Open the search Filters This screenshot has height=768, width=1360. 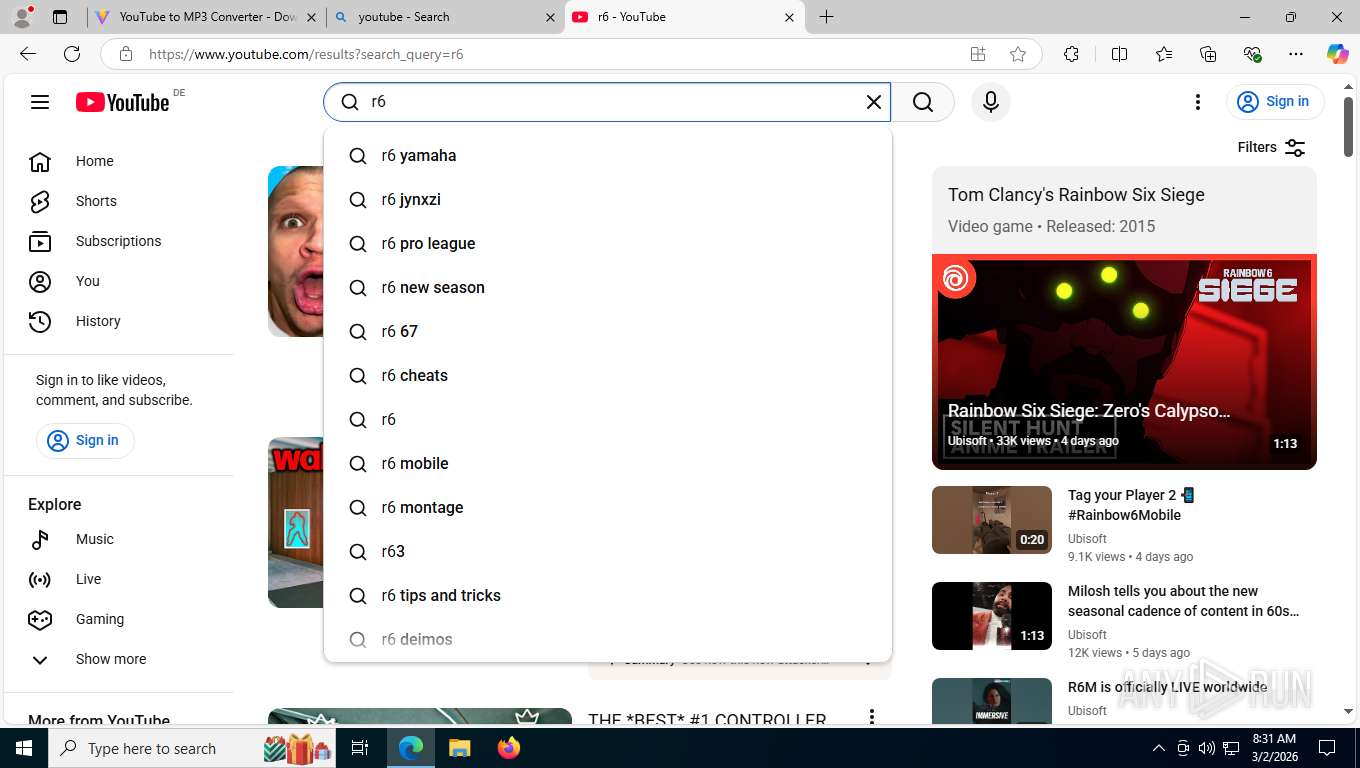[1271, 148]
